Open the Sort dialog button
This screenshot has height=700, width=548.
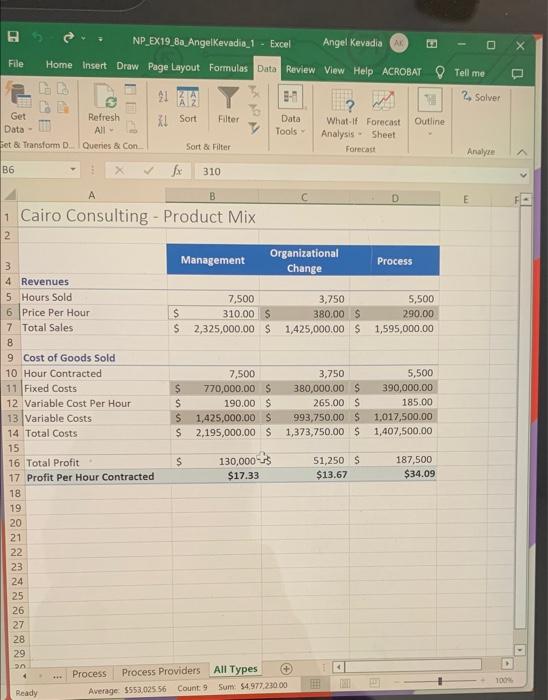tap(188, 105)
